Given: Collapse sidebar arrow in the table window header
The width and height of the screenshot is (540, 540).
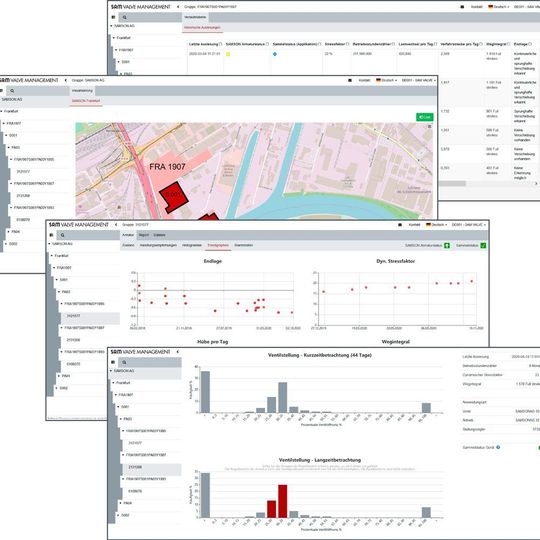Looking at the screenshot, I should click(178, 7).
